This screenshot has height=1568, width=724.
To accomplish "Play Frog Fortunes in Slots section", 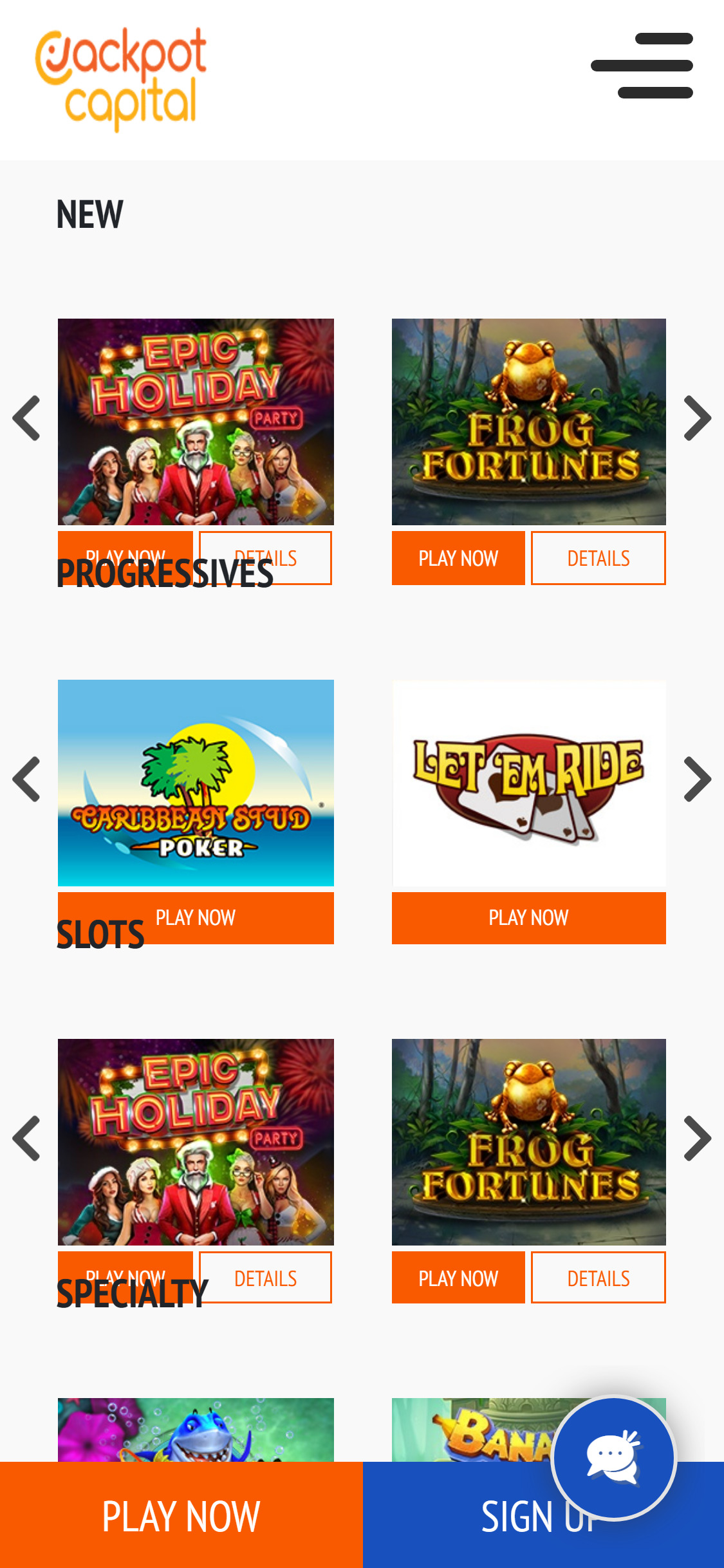I will coord(458,1278).
